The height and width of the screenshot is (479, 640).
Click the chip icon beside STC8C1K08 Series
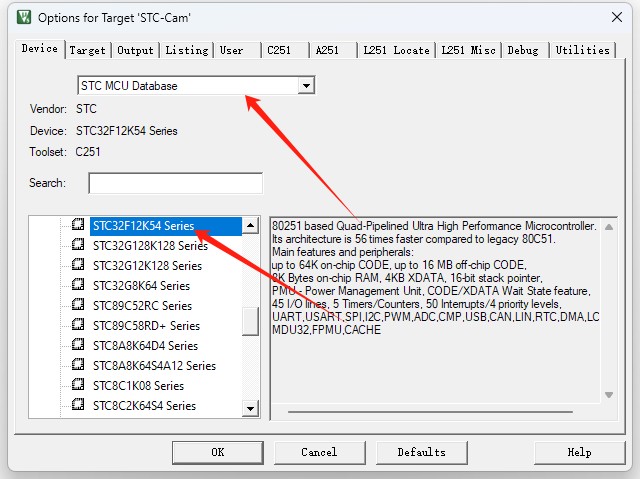point(78,384)
